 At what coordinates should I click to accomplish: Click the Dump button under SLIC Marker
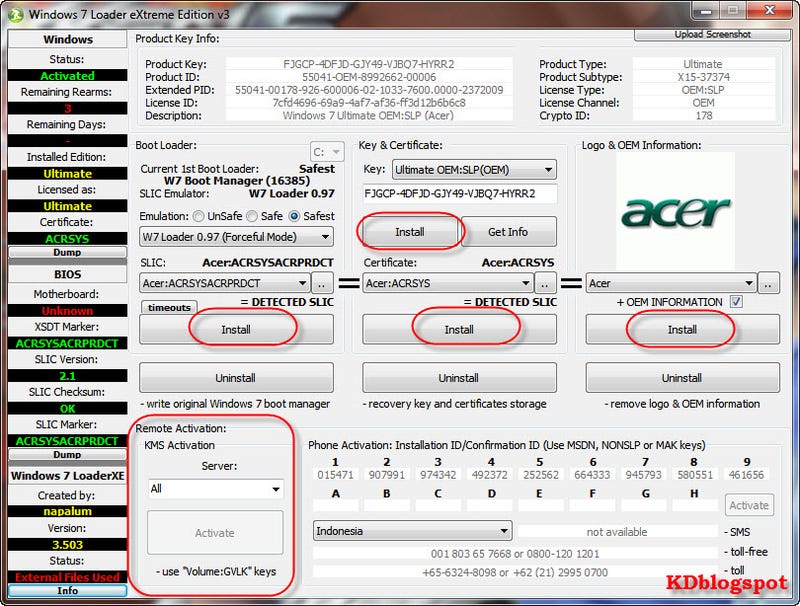tap(67, 454)
